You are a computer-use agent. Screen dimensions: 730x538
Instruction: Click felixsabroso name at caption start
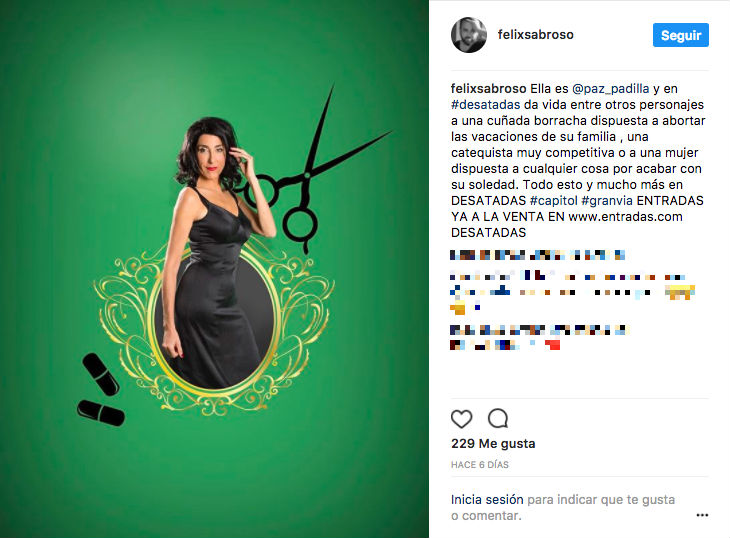pos(488,88)
